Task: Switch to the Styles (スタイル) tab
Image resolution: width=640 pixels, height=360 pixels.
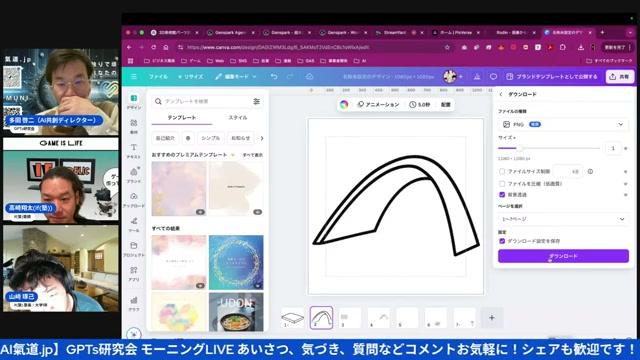Action: click(x=238, y=118)
